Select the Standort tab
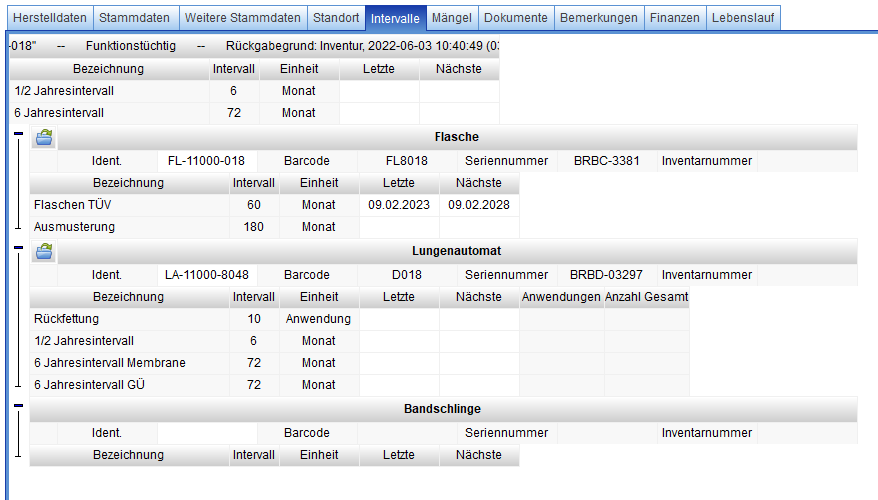This screenshot has height=500, width=878. [336, 18]
